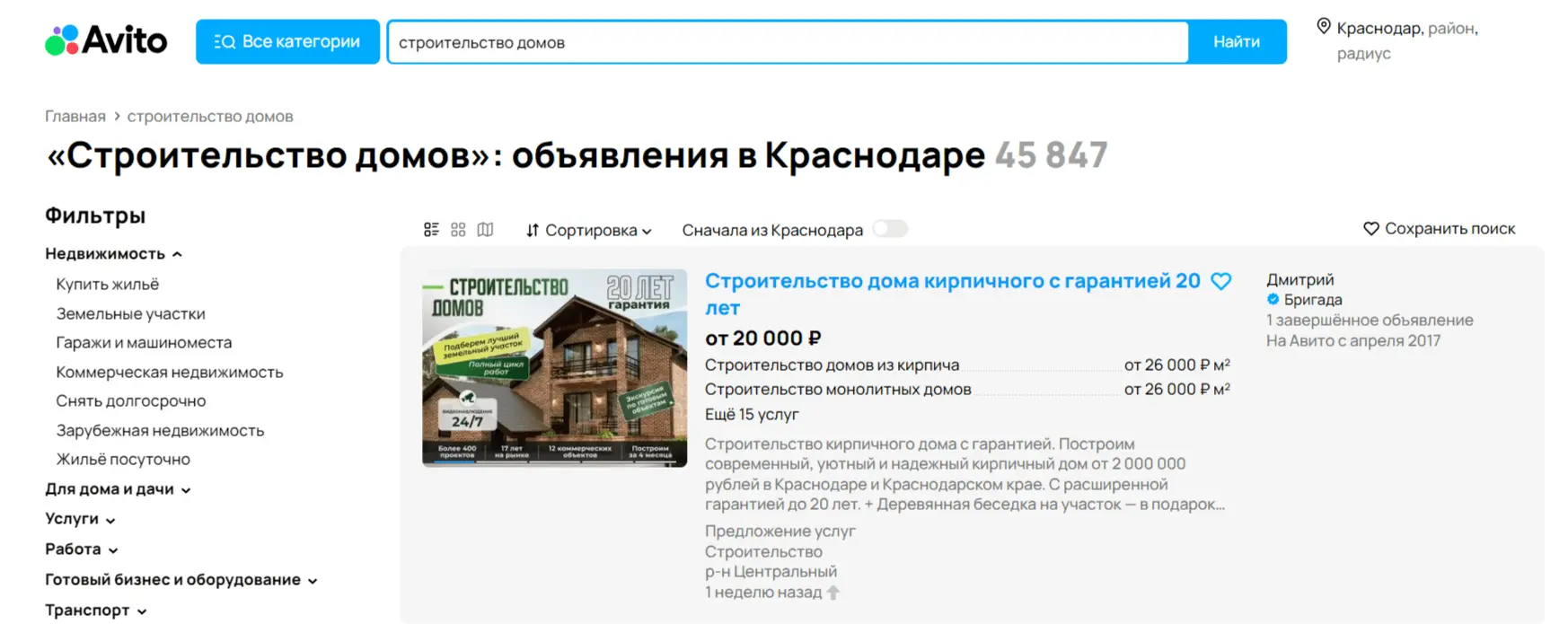Go to Главная breadcrumb link
This screenshot has height=624, width=1568.
(75, 117)
